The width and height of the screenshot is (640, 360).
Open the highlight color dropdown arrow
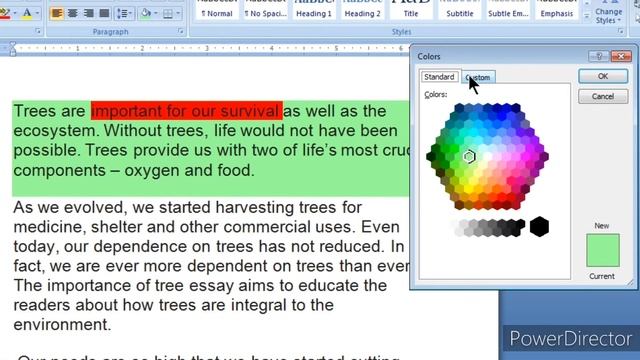(14, 13)
